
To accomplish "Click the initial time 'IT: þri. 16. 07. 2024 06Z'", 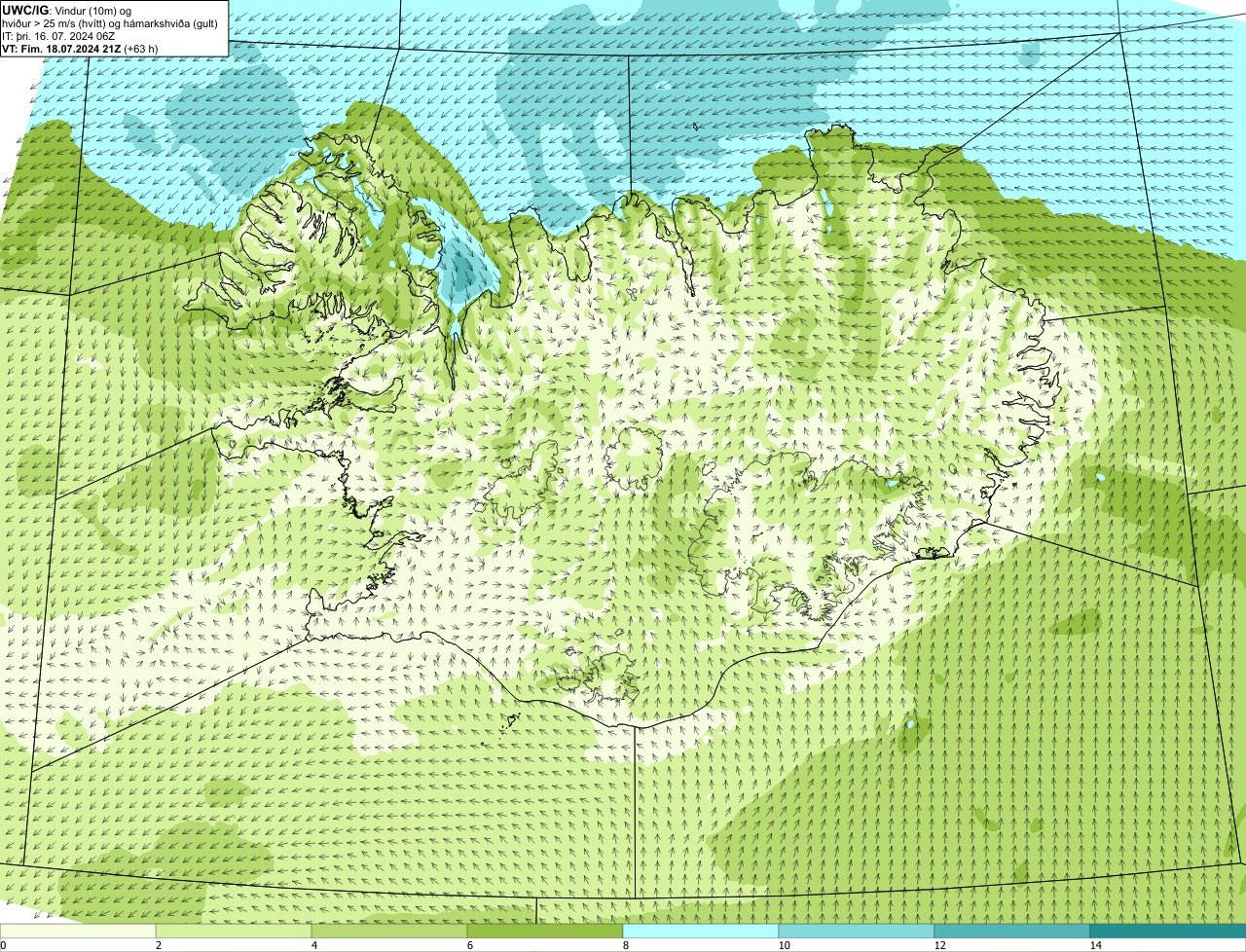I will click(x=60, y=35).
